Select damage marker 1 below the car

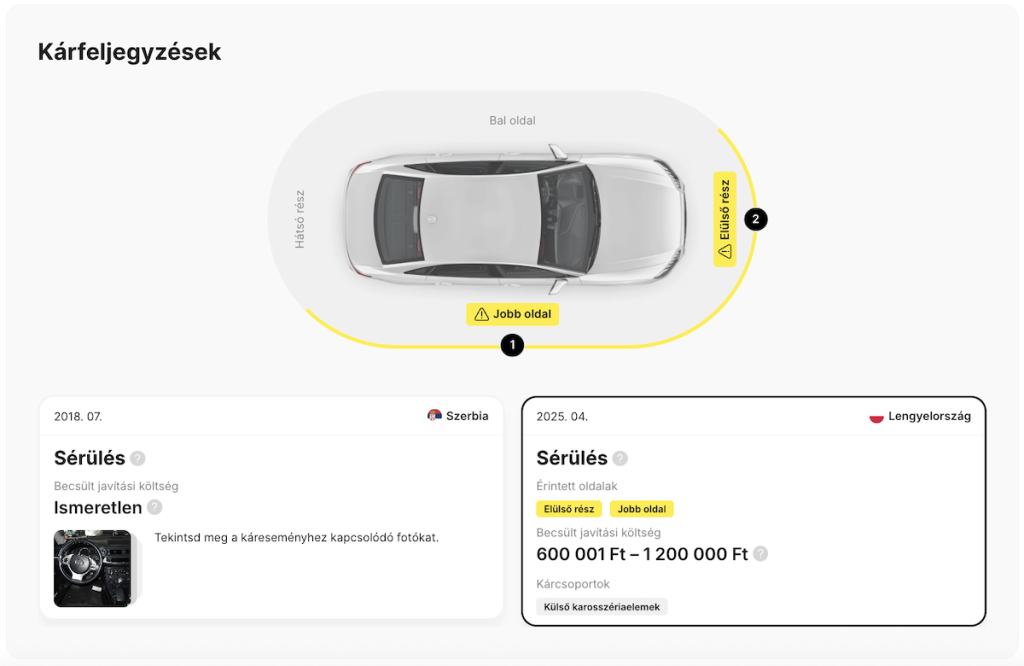[512, 345]
